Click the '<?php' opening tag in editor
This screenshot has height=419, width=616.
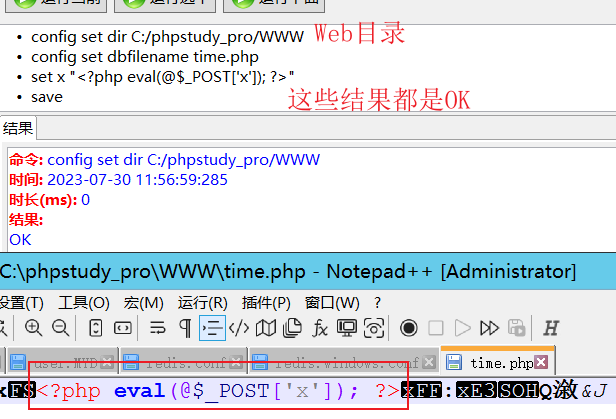tap(69, 391)
